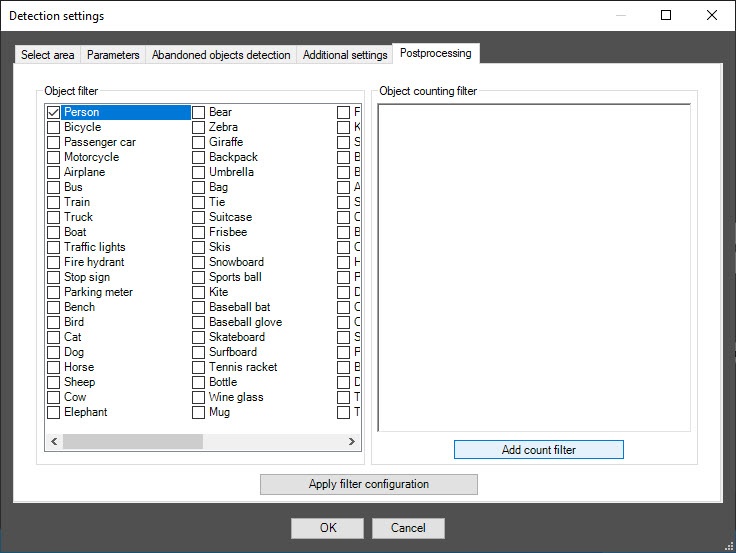
Task: Toggle the Tennis racket checkbox
Action: [199, 368]
